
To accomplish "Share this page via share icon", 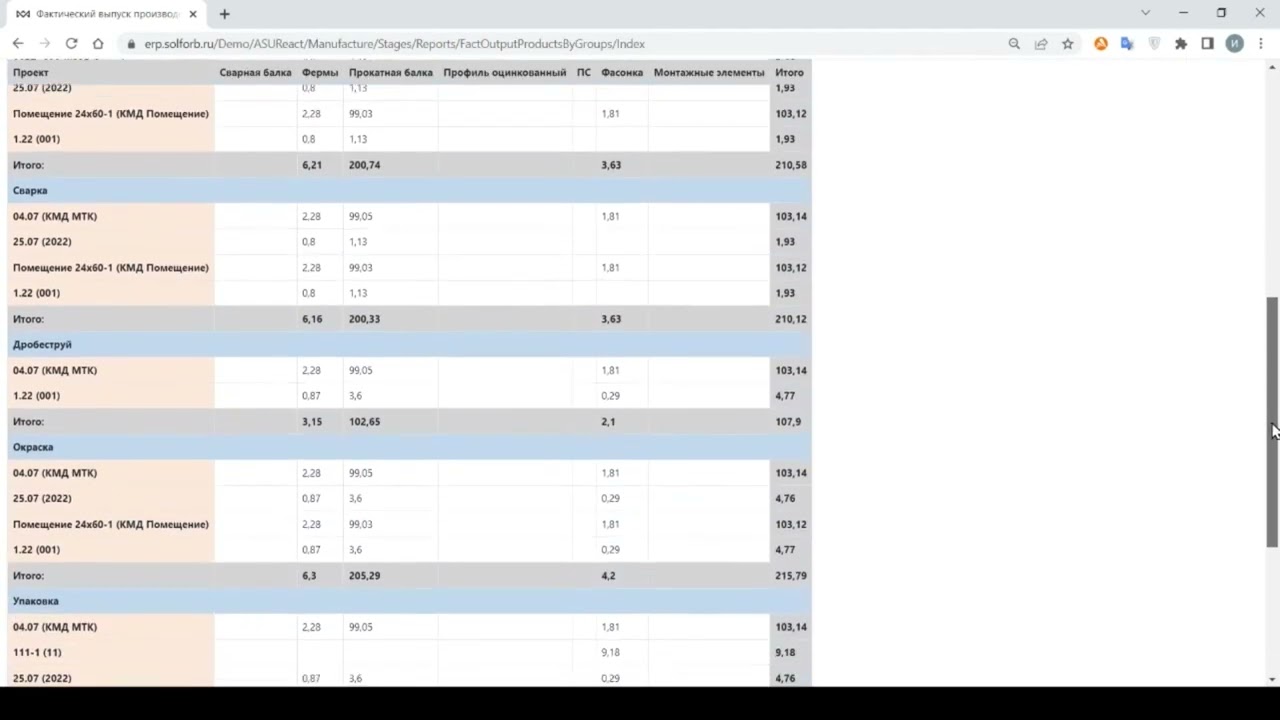I will tap(1041, 44).
